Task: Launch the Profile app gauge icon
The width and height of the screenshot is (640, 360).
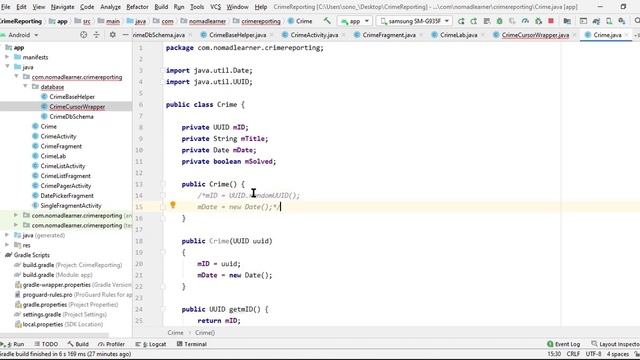Action: pos(525,21)
